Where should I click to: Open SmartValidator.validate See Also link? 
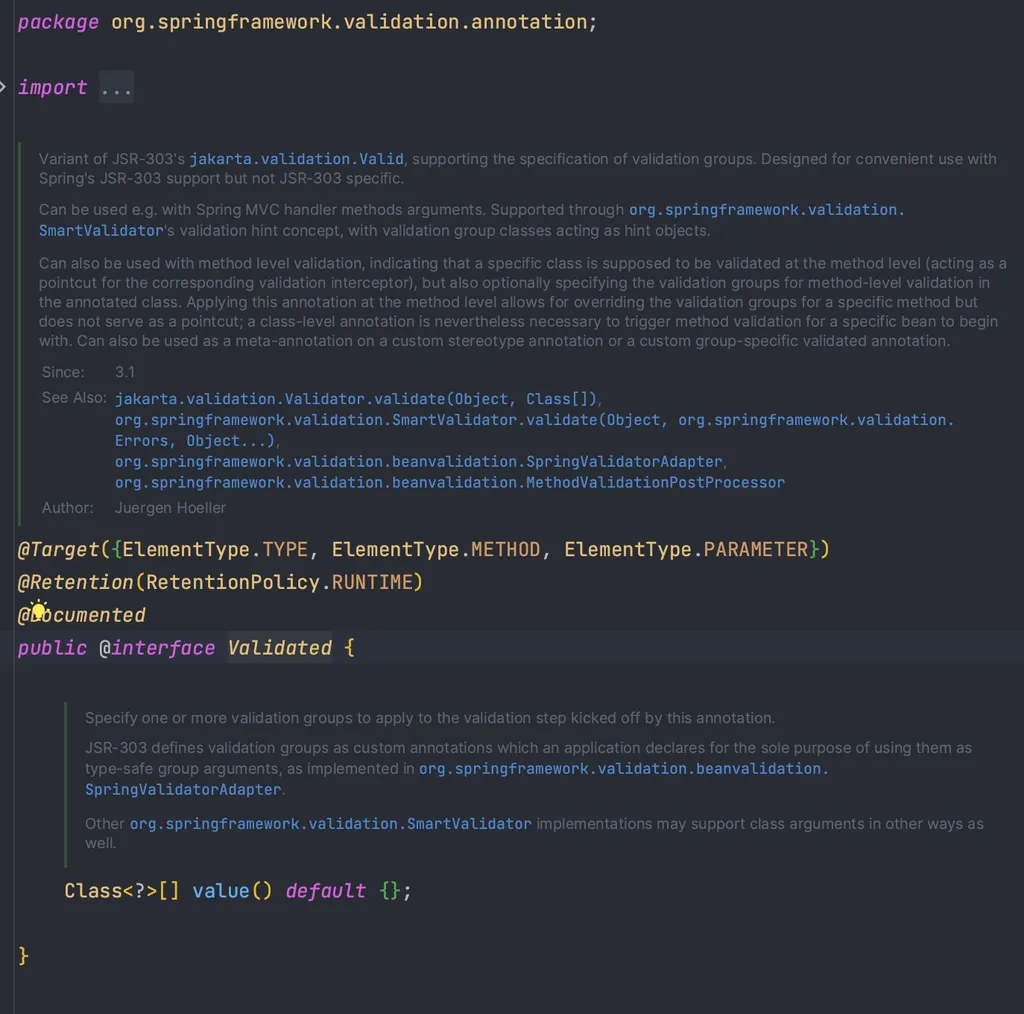pyautogui.click(x=534, y=430)
